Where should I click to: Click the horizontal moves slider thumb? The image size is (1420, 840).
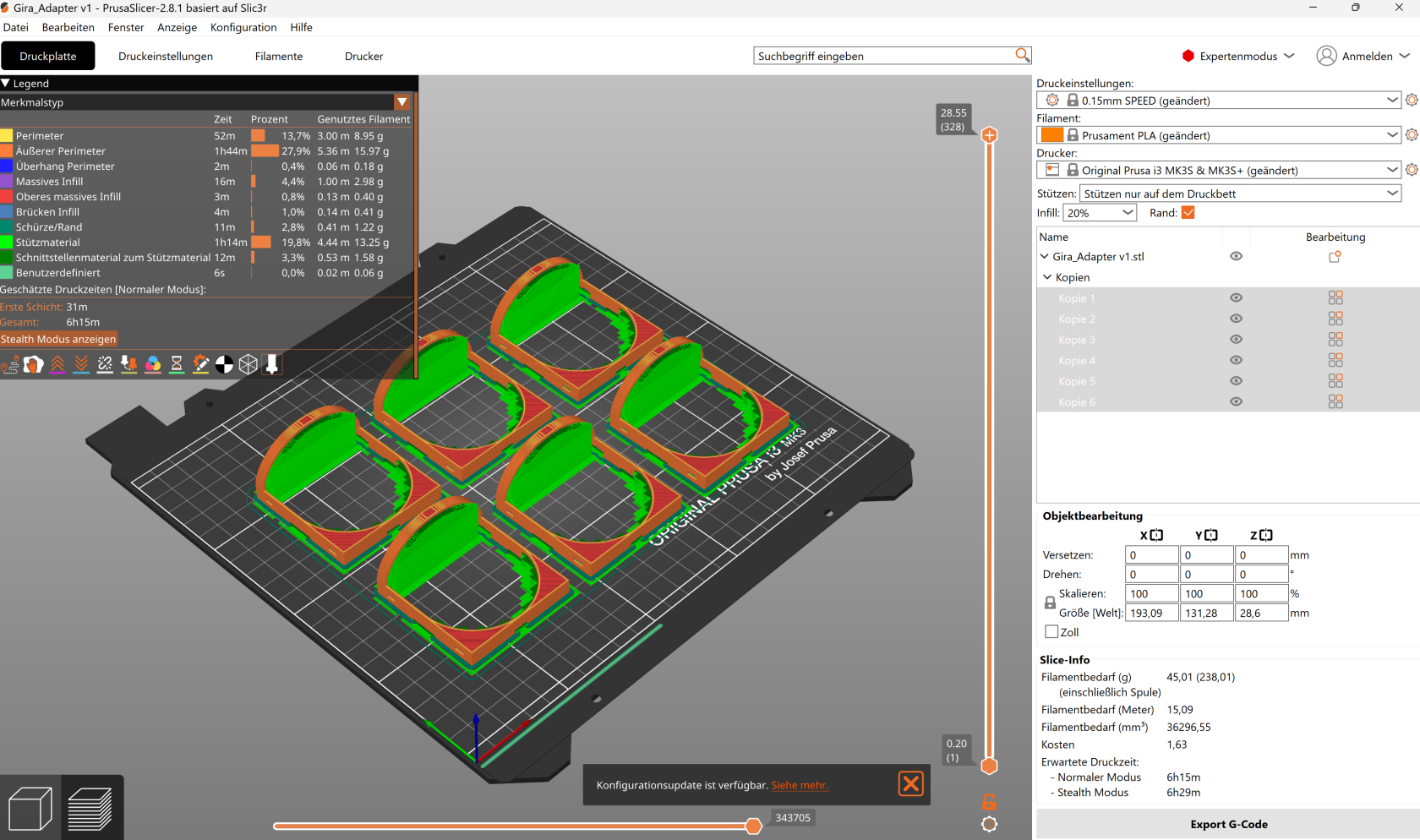tap(753, 826)
